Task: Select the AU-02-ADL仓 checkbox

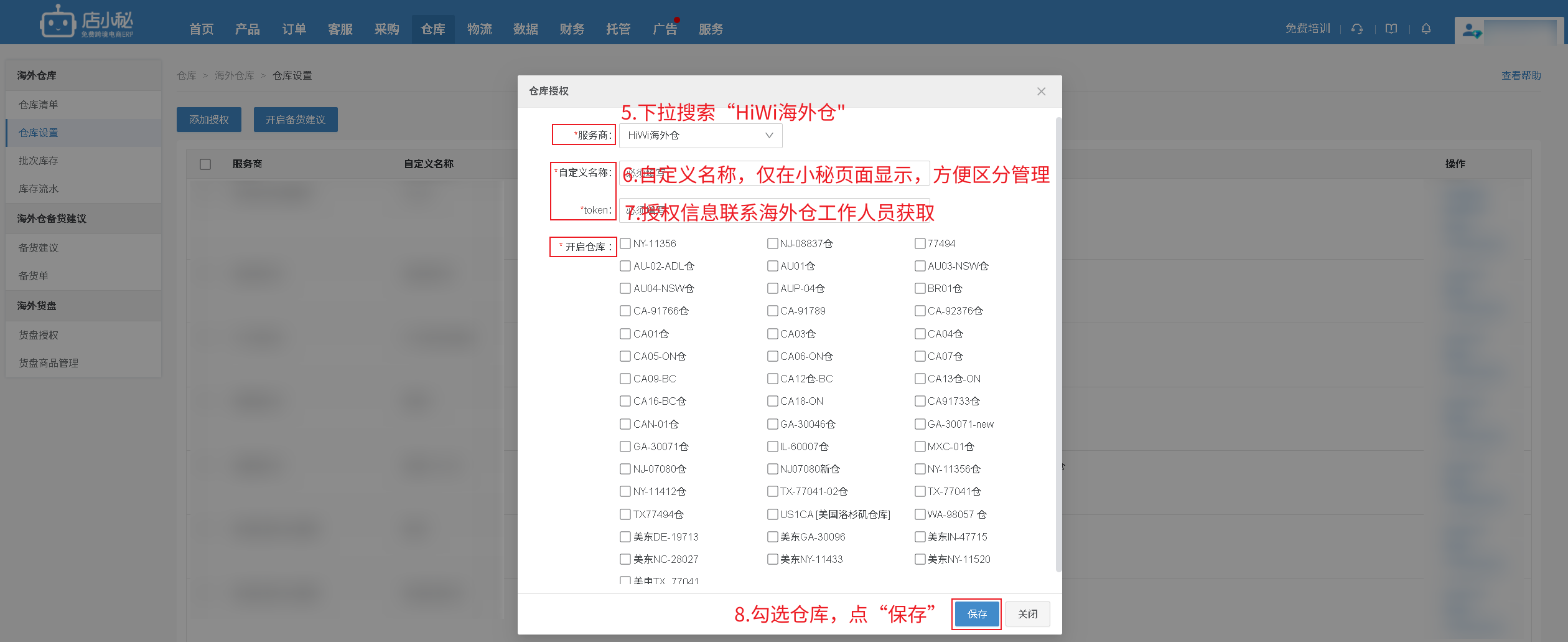Action: pos(625,266)
